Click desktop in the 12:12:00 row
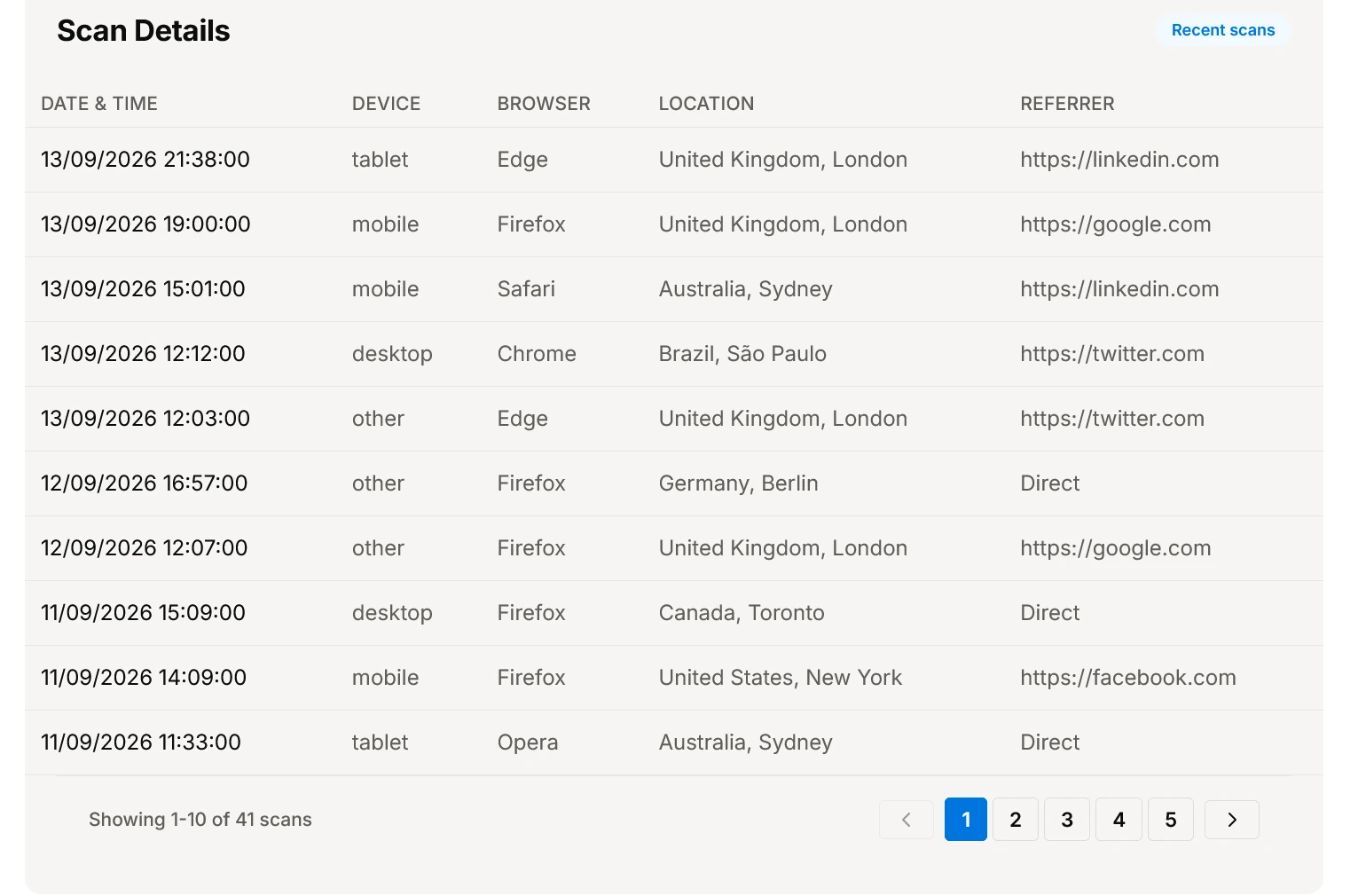The height and width of the screenshot is (896, 1366). 392,354
